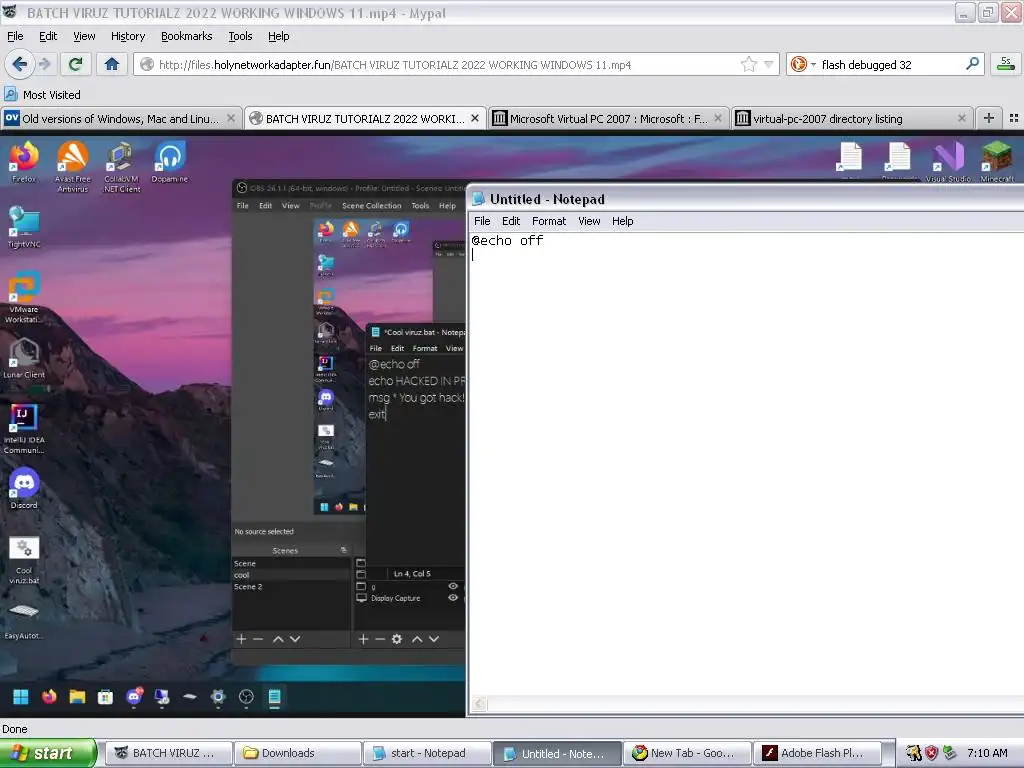The width and height of the screenshot is (1024, 768).
Task: Open the Most Visited bookmarks folder
Action: [43, 95]
